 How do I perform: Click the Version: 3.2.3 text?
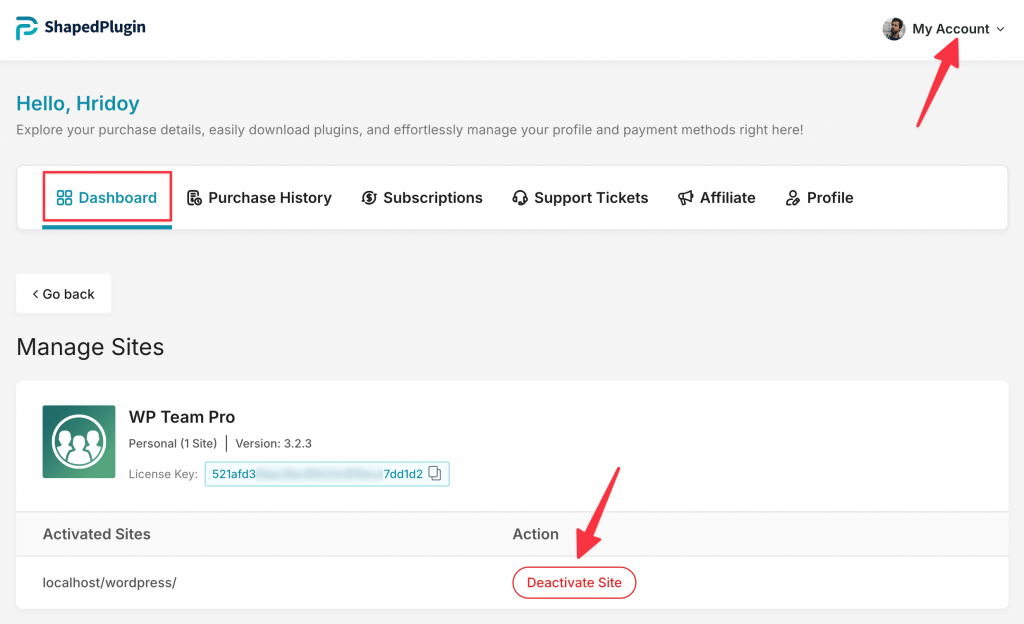(273, 444)
